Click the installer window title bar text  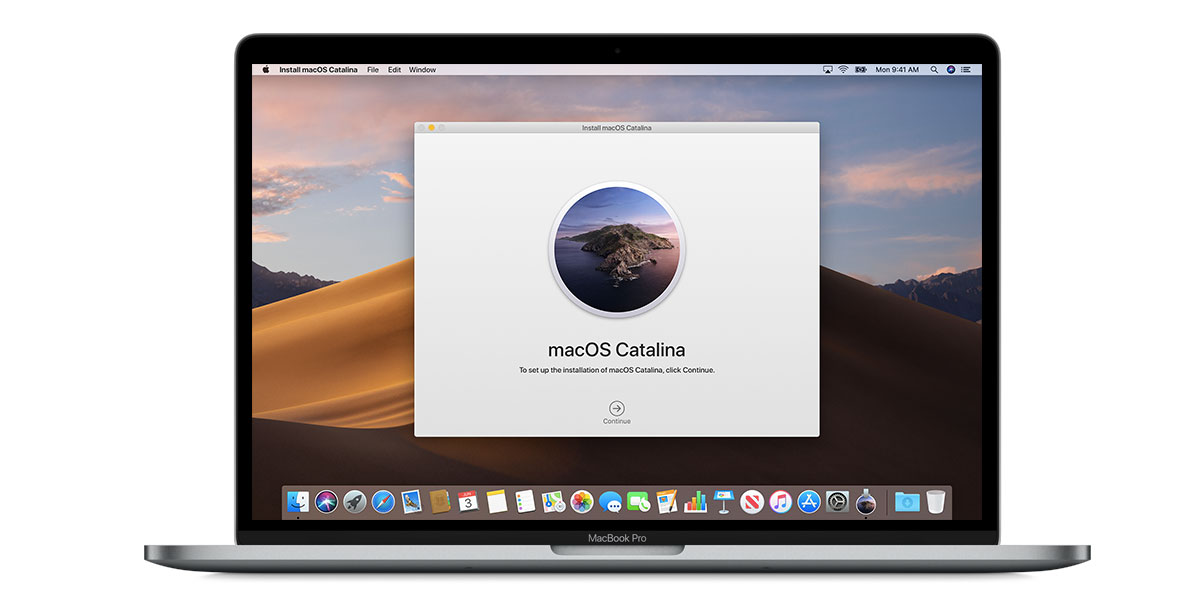[x=617, y=128]
